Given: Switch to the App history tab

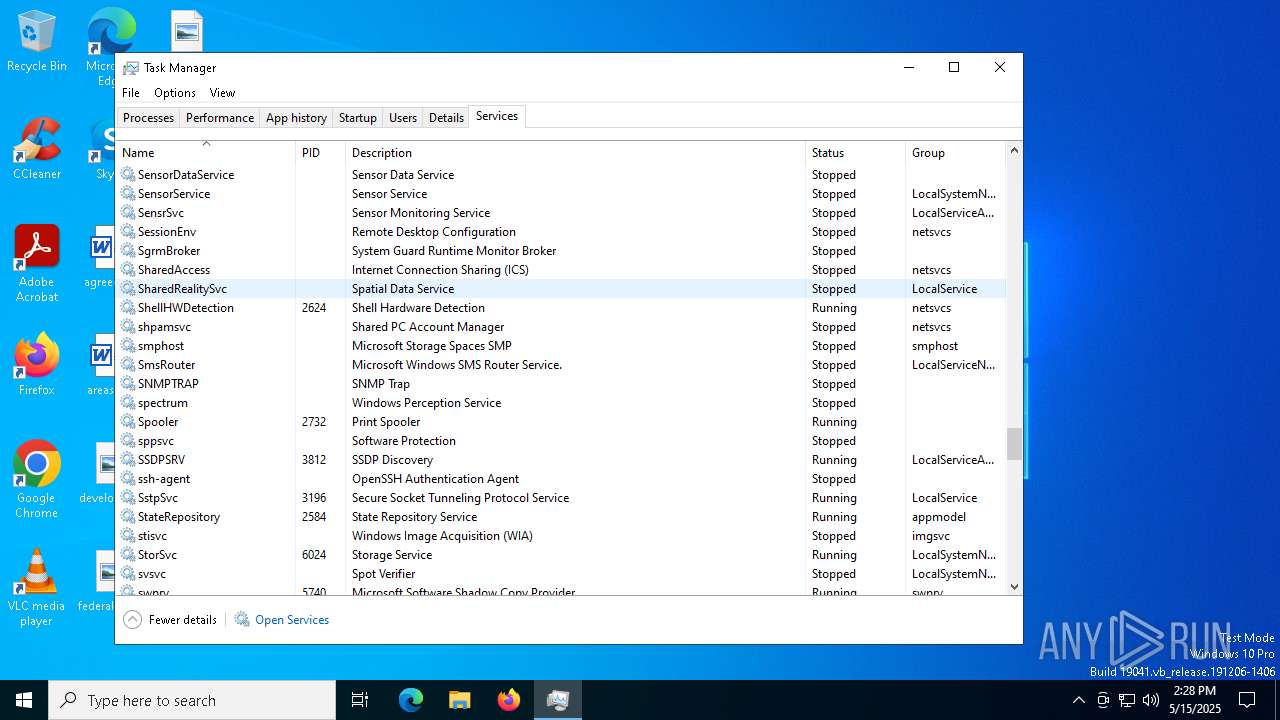Looking at the screenshot, I should point(296,118).
